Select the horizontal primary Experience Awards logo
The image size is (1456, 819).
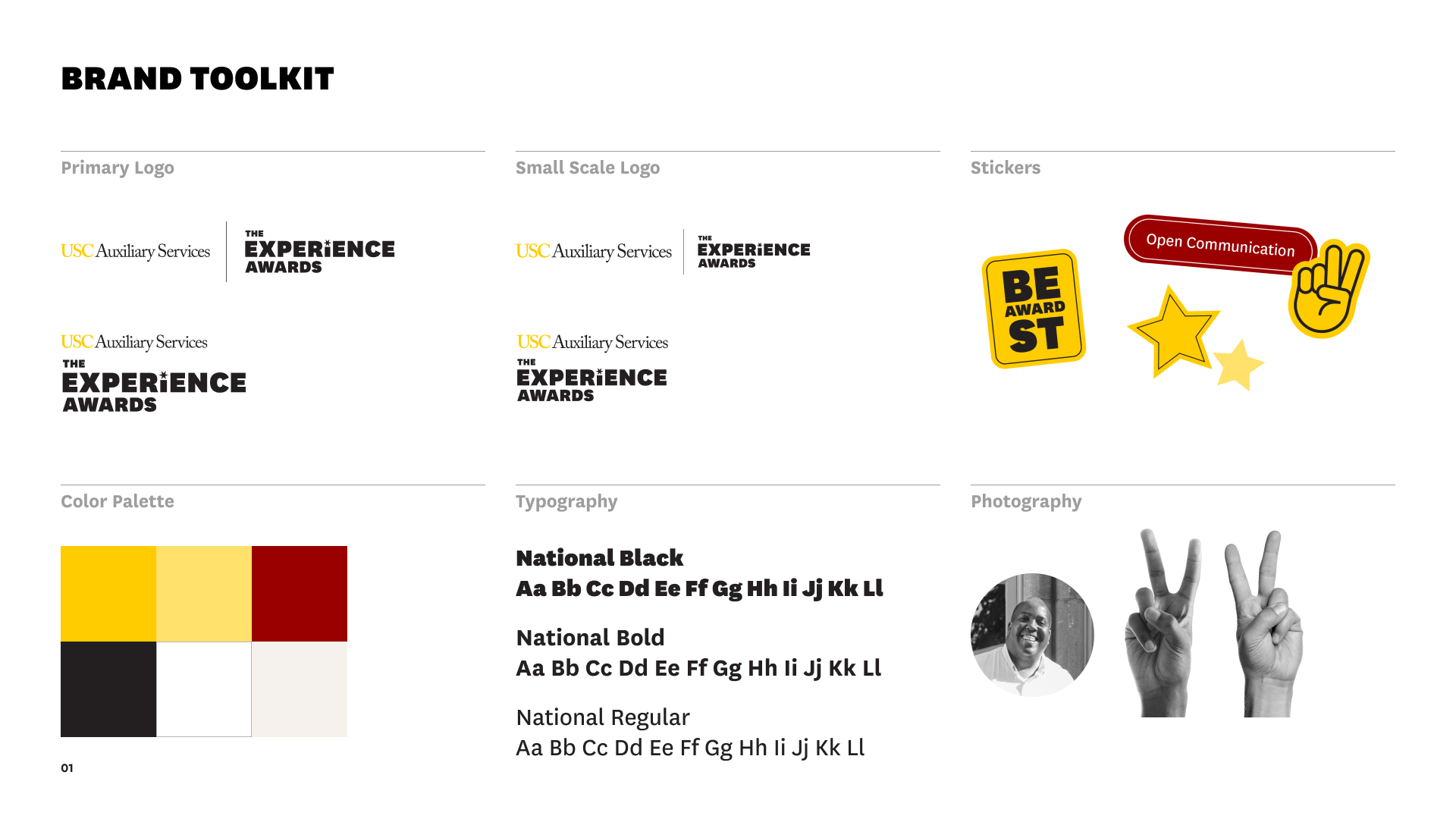tap(227, 251)
